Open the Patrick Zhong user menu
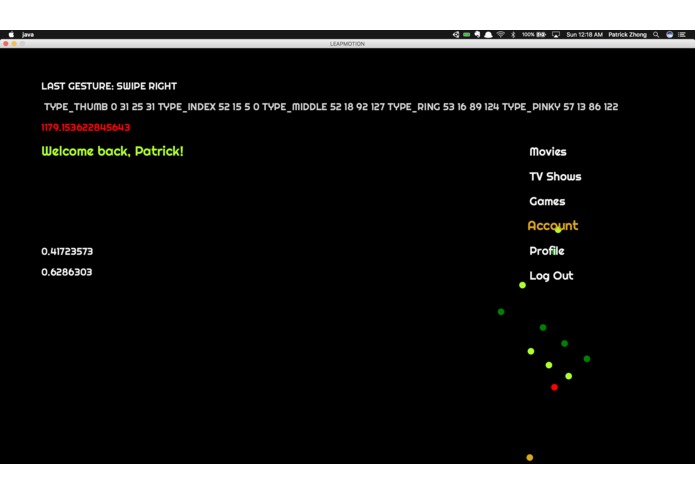695x494 pixels. pyautogui.click(x=627, y=35)
